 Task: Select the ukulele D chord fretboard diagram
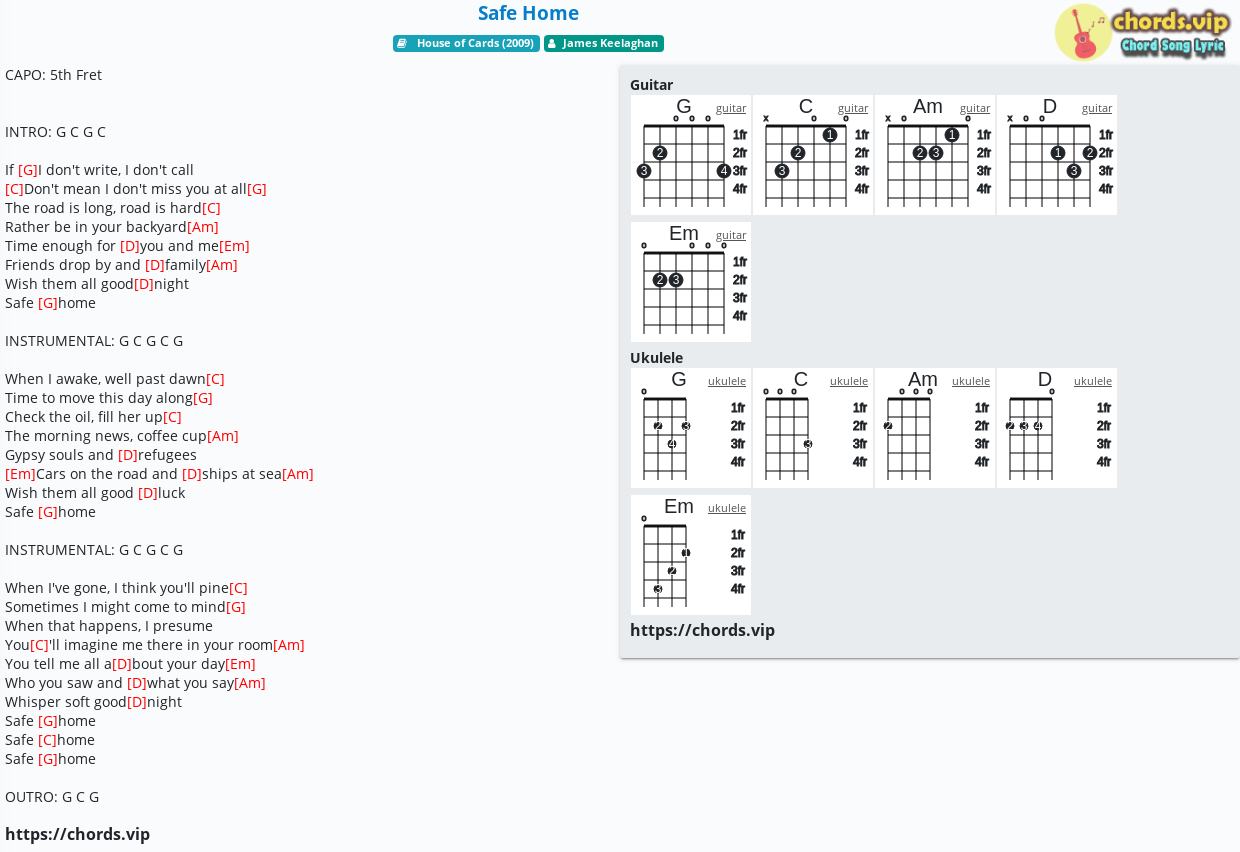(x=1057, y=428)
